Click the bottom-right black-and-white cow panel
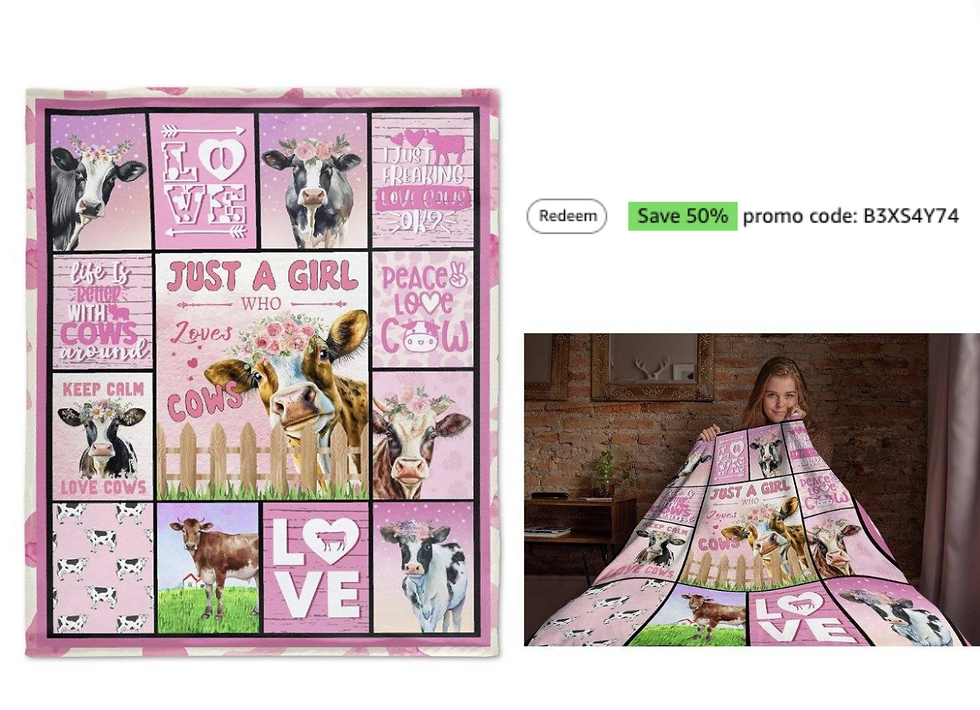 click(x=423, y=568)
